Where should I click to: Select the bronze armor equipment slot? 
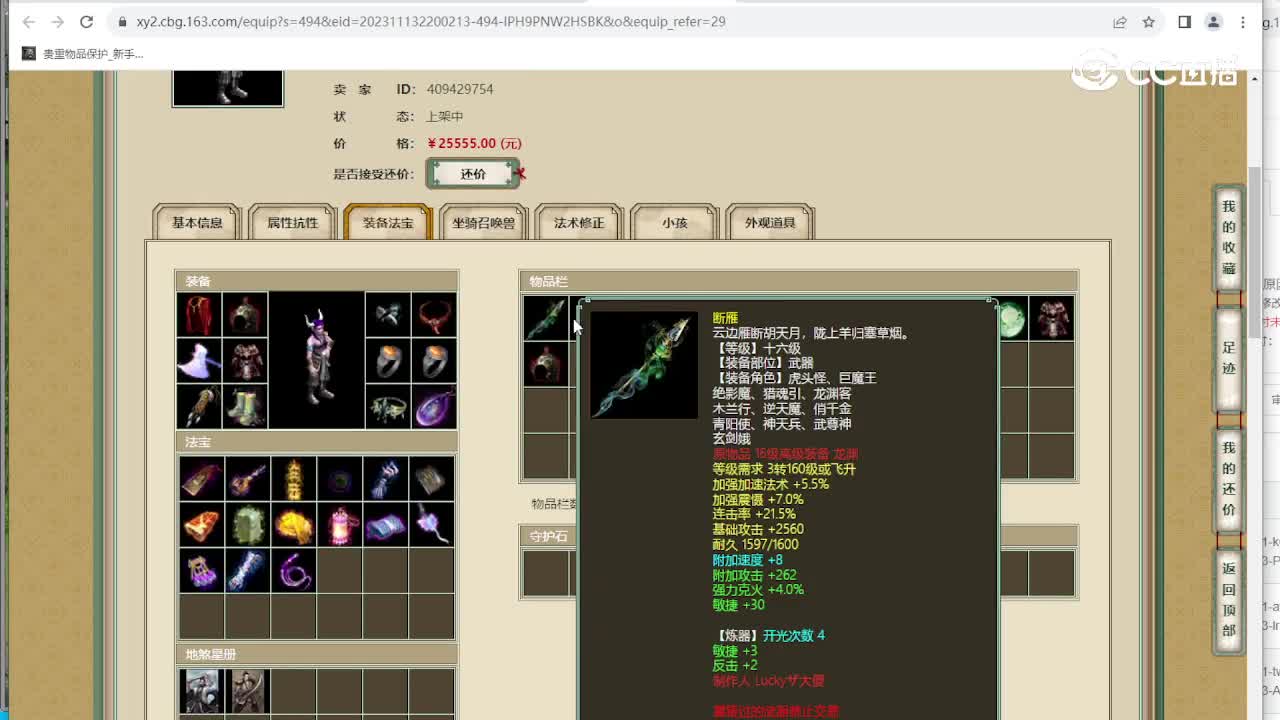tap(245, 361)
